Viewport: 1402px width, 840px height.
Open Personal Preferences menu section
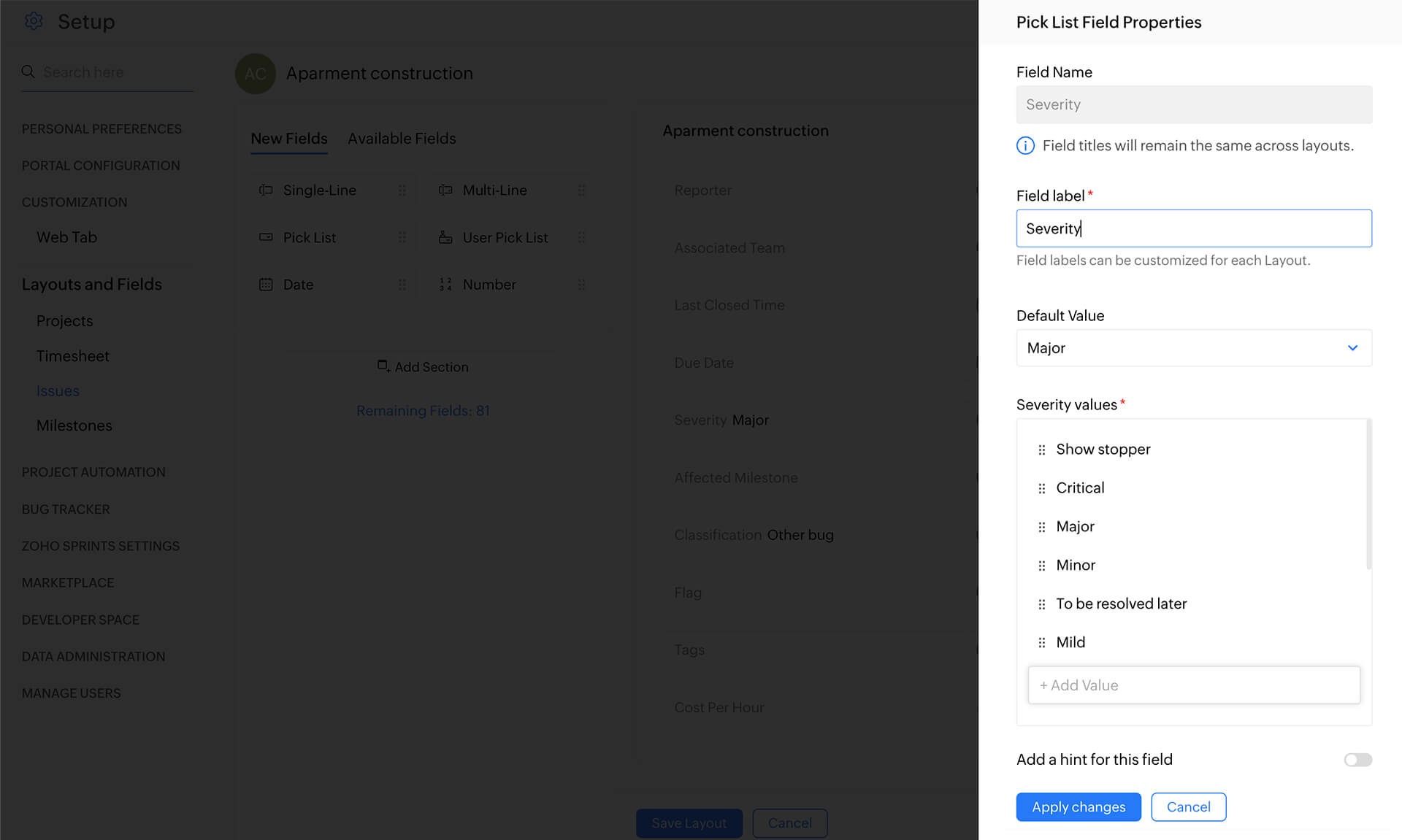101,129
